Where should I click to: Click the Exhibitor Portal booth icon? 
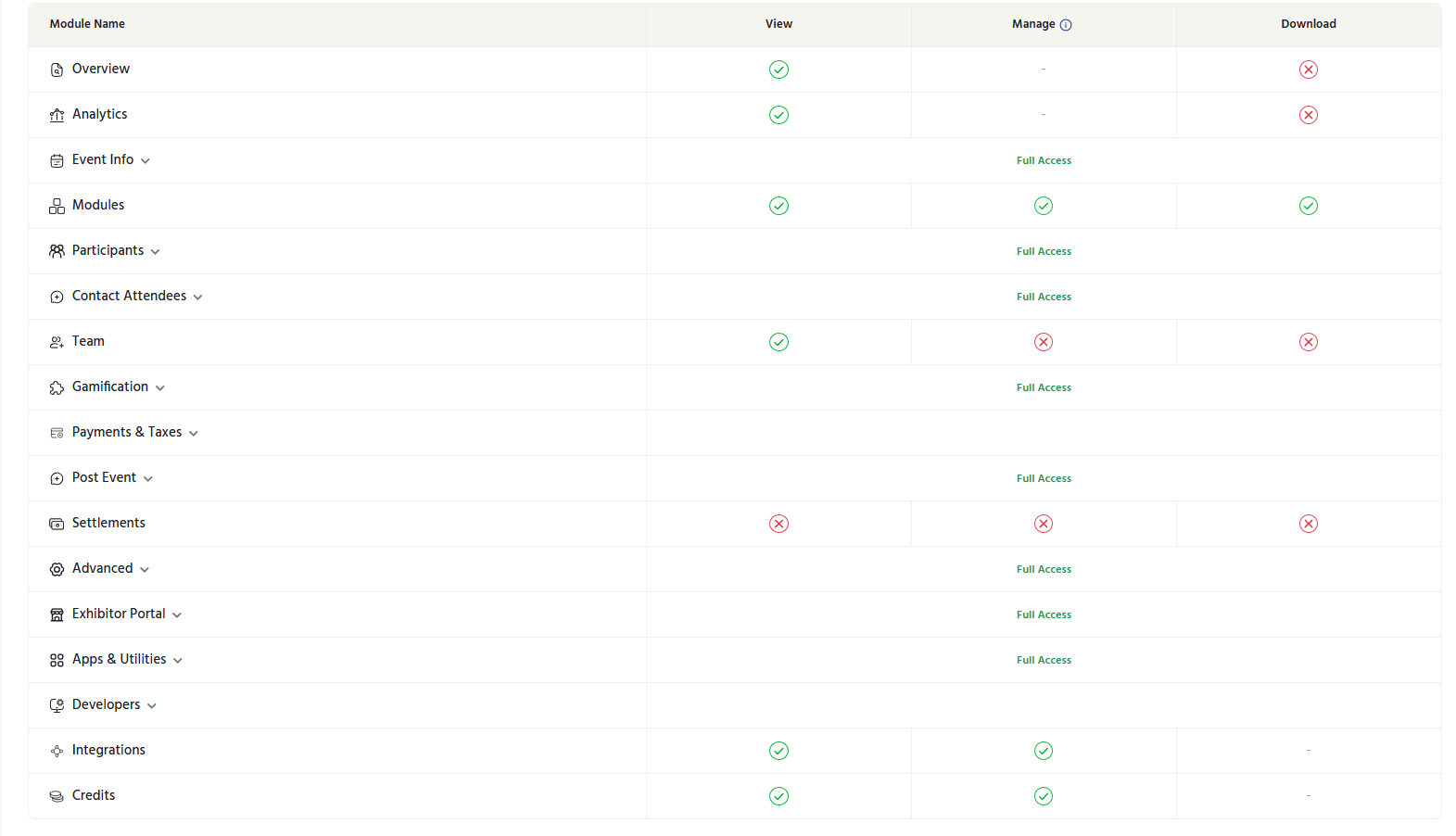click(x=57, y=614)
